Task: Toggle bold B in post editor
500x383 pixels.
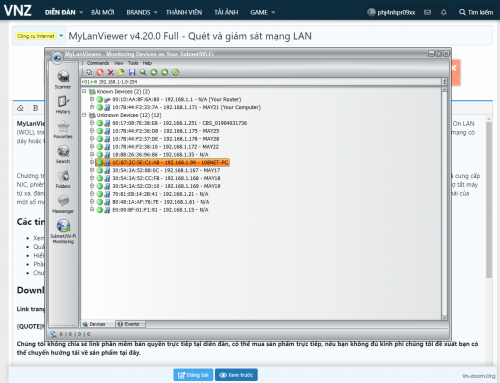Action: click(x=35, y=108)
